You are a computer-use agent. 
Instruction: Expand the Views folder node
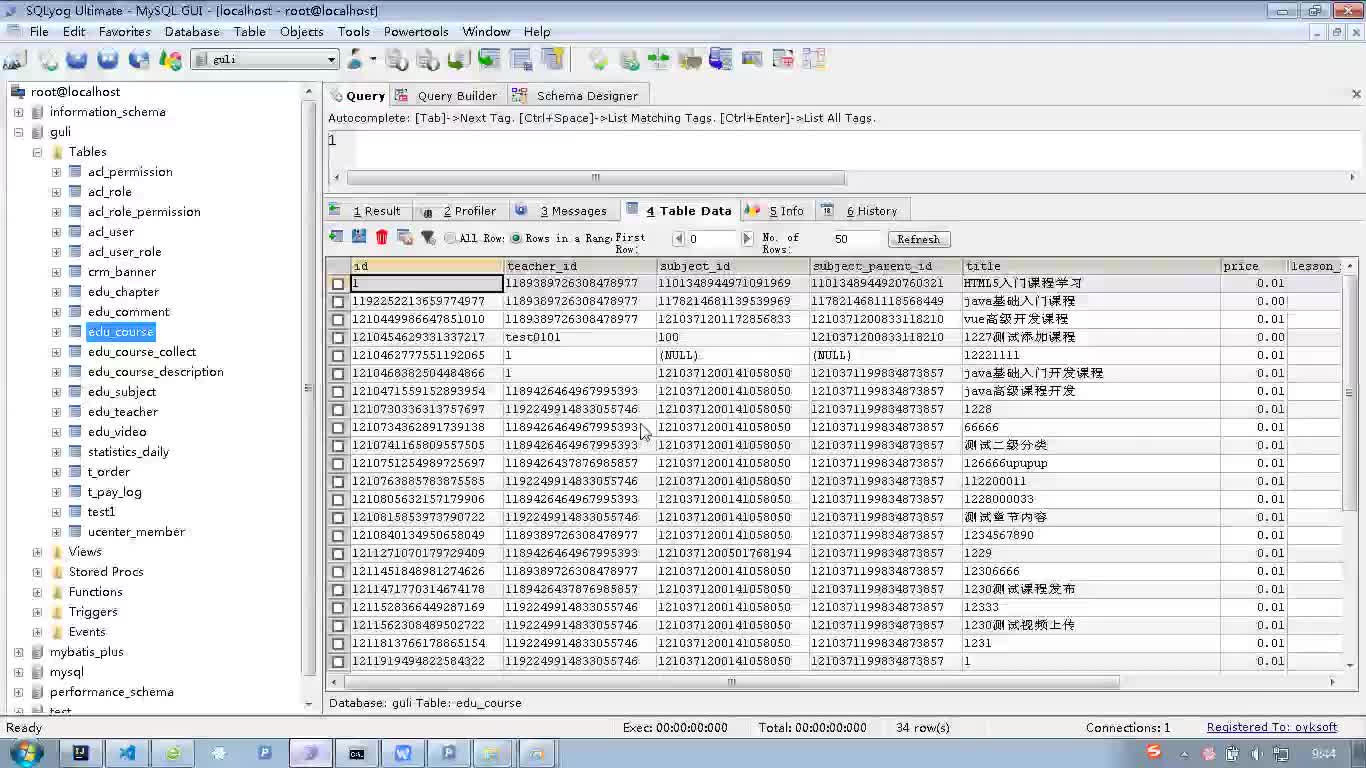(x=37, y=552)
